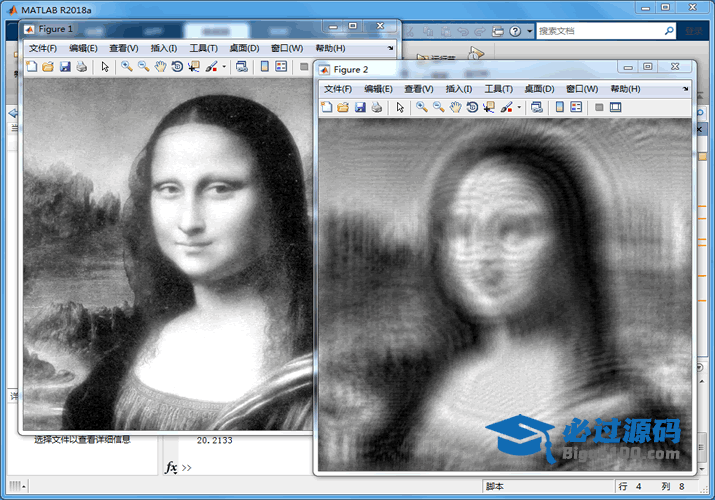Viewport: 715px width, 500px height.
Task: Click MATLAB search documentation field
Action: [600, 31]
